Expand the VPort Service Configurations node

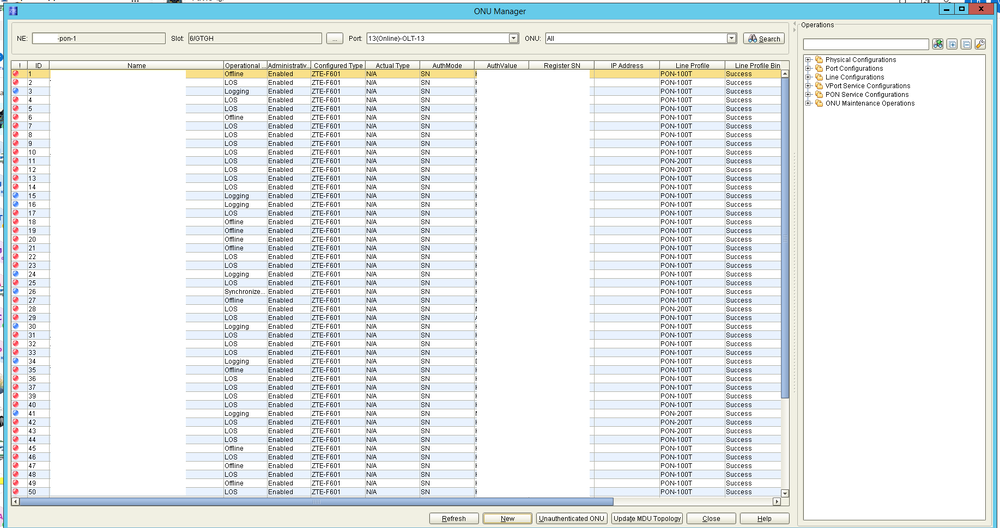click(x=808, y=85)
